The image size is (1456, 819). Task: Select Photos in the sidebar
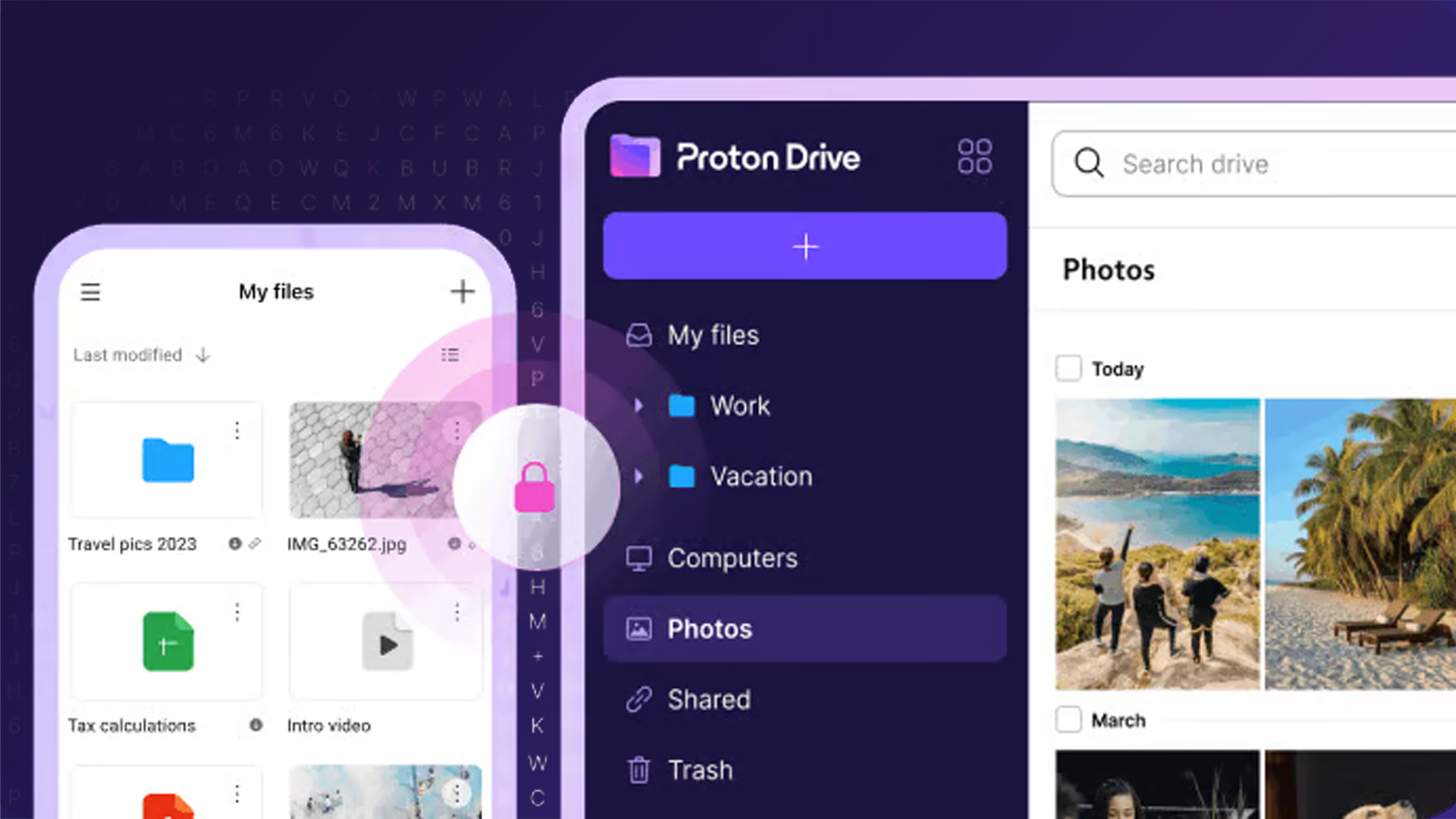805,629
